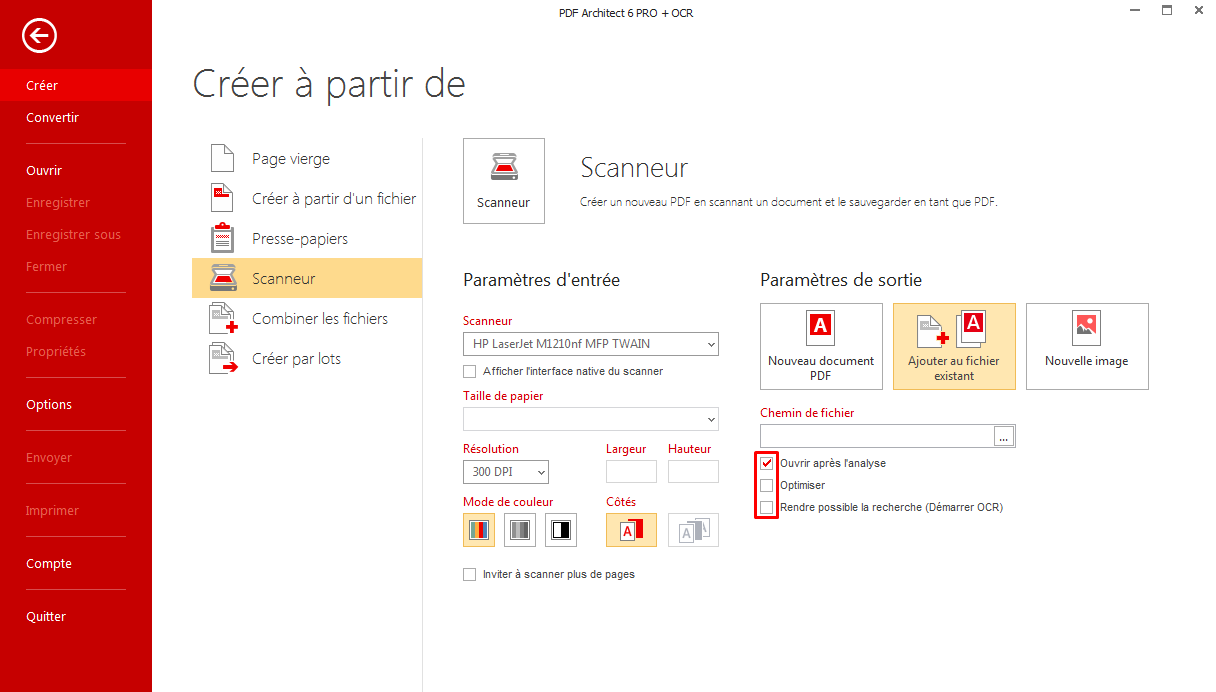
Task: Select Créer à partir d'un fichier
Action: coord(307,198)
